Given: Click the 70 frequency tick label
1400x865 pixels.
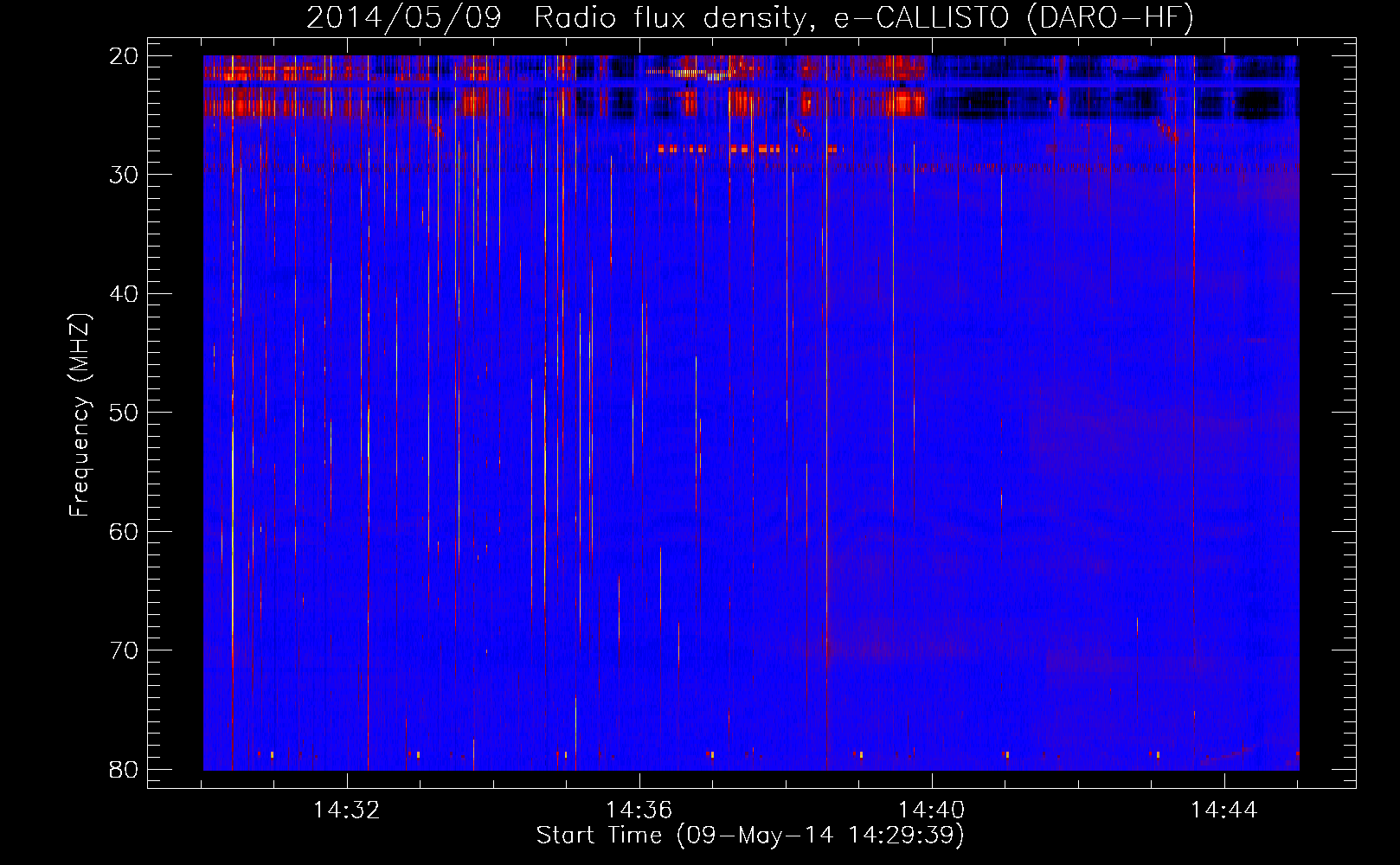Looking at the screenshot, I should 125,650.
